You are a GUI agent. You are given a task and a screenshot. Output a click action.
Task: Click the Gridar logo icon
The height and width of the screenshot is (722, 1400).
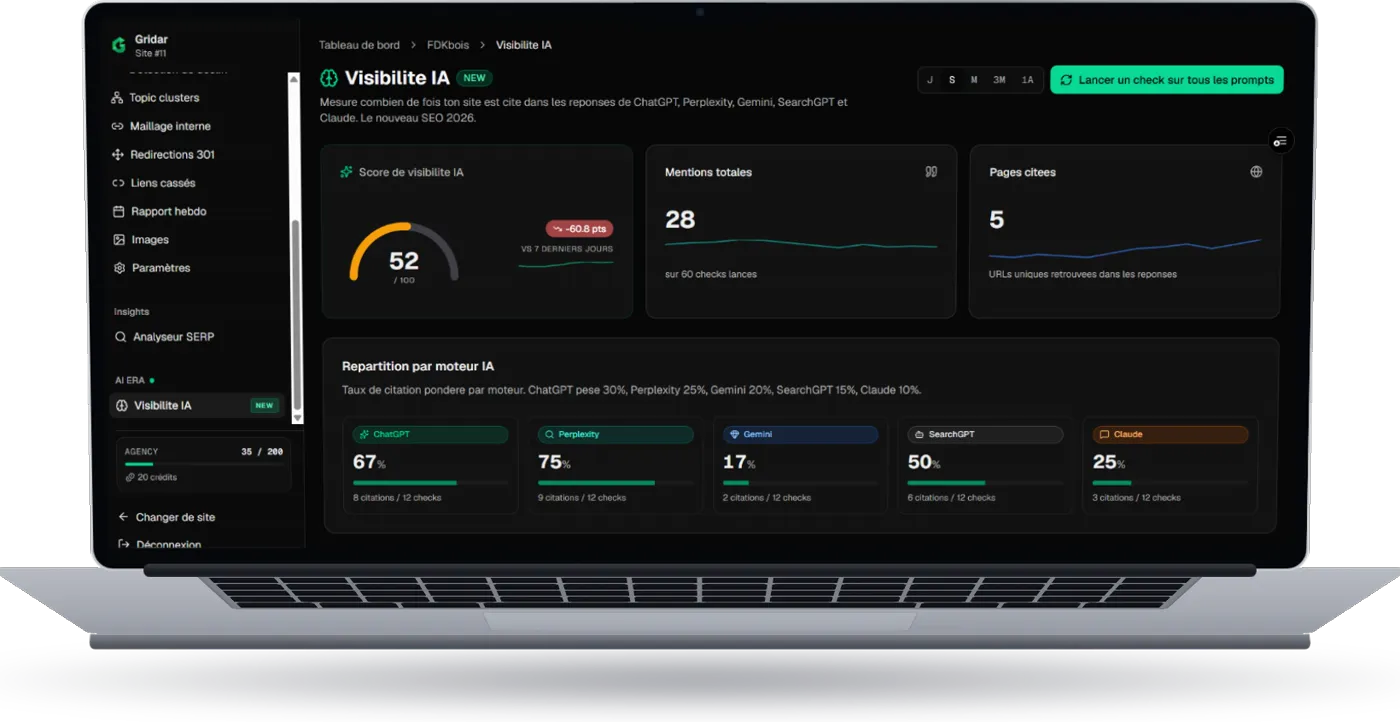click(x=119, y=45)
